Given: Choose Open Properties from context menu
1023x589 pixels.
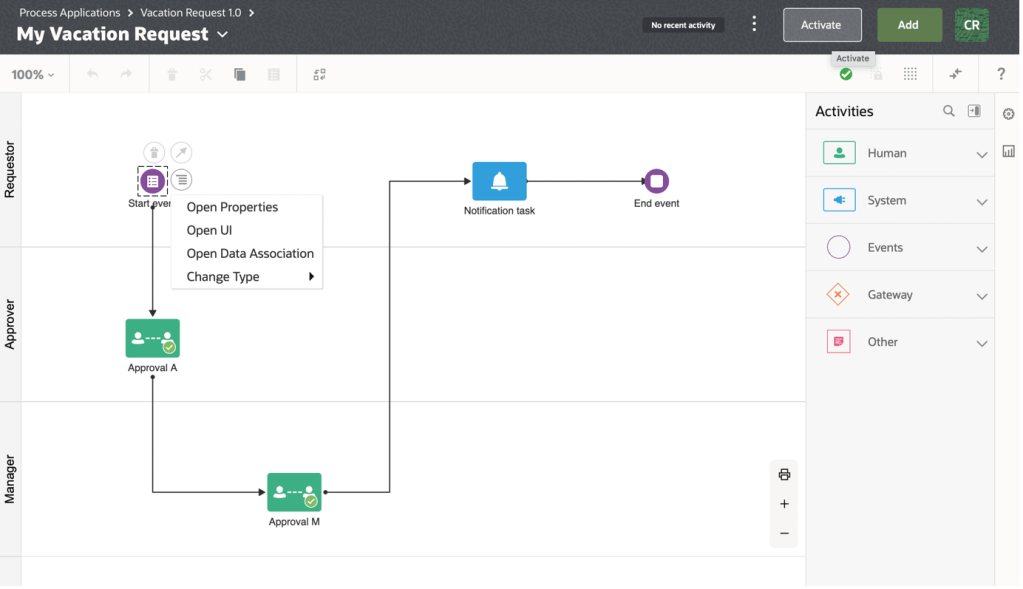Looking at the screenshot, I should (232, 207).
